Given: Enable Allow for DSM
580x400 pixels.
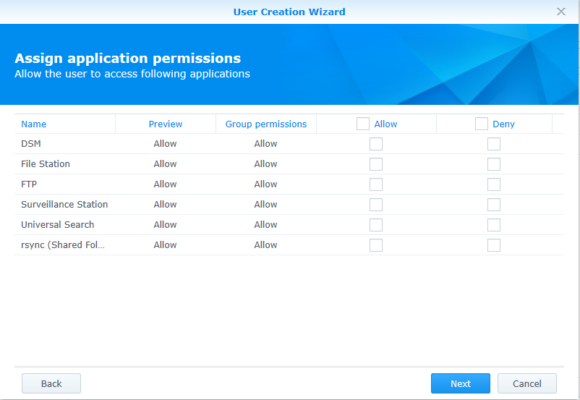Looking at the screenshot, I should point(376,144).
